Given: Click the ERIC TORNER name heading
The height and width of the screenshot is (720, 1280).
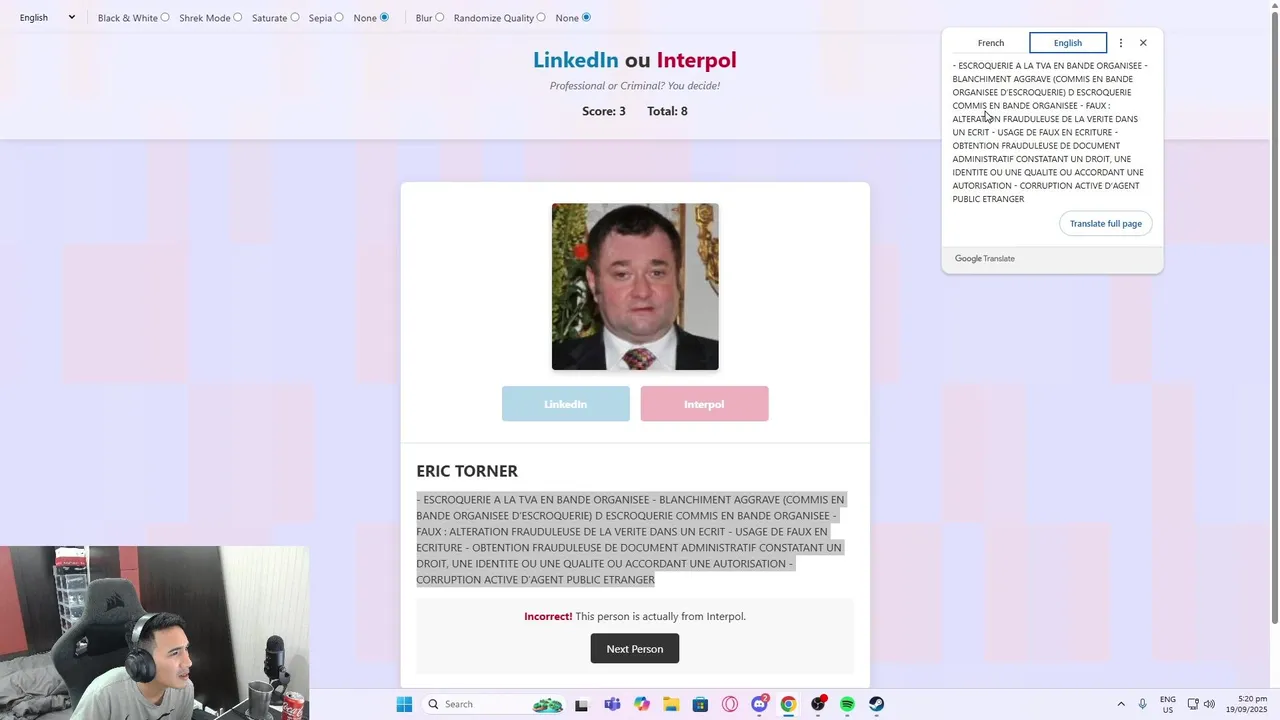Looking at the screenshot, I should click(x=467, y=471).
